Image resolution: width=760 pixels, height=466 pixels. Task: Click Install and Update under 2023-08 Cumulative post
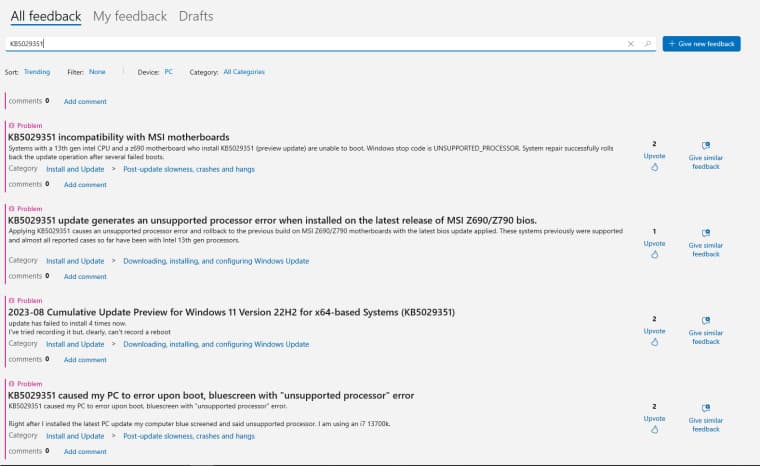pyautogui.click(x=75, y=344)
